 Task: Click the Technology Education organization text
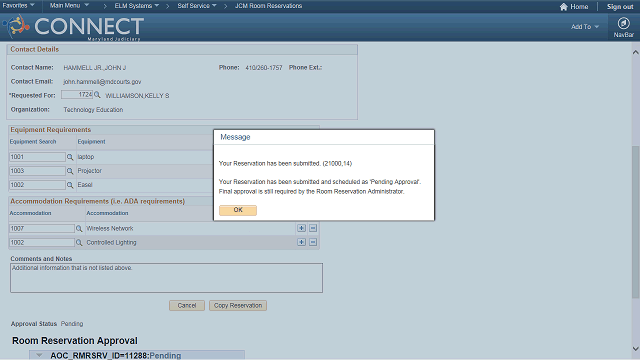[93, 110]
